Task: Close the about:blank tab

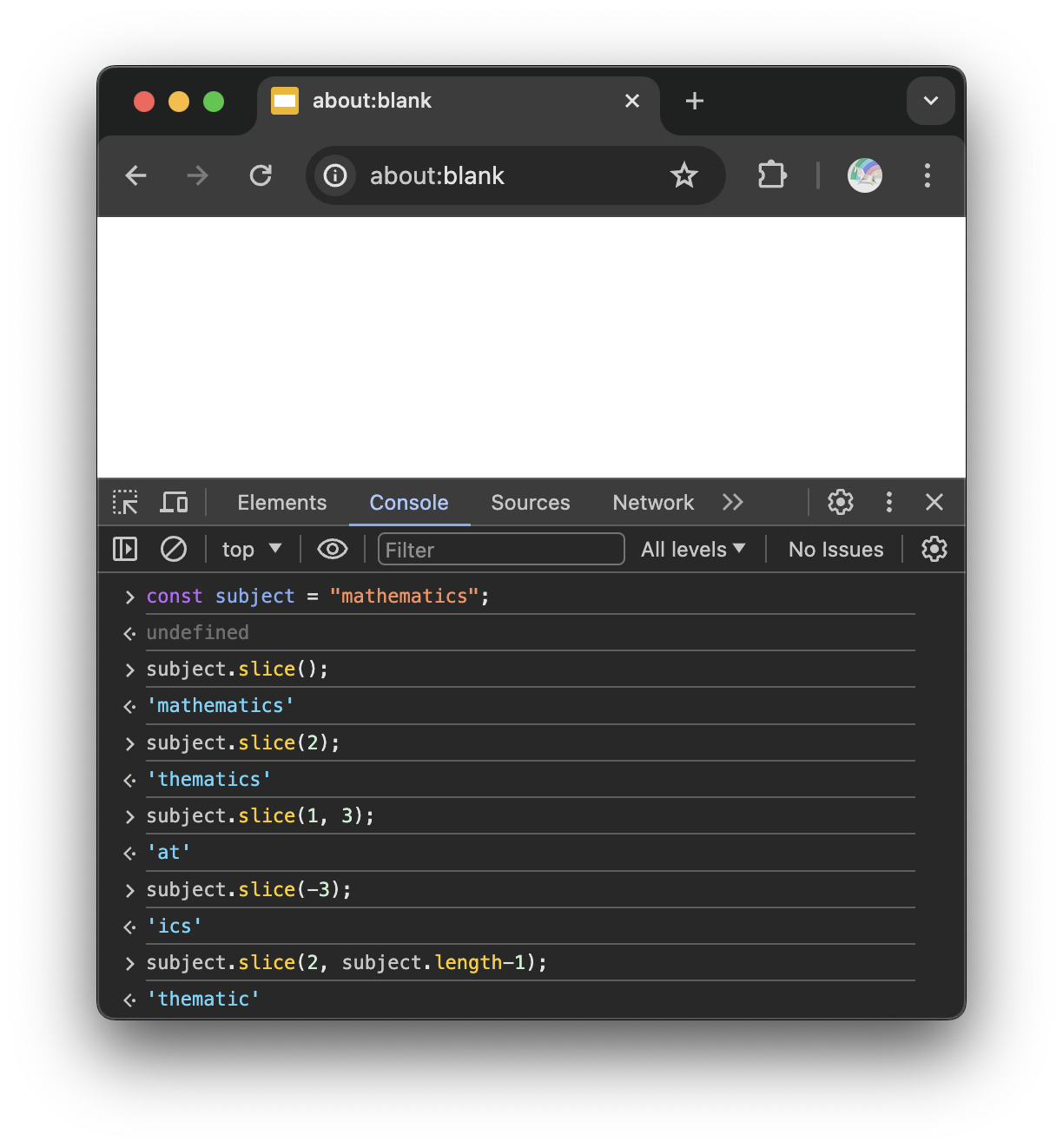Action: [x=632, y=101]
